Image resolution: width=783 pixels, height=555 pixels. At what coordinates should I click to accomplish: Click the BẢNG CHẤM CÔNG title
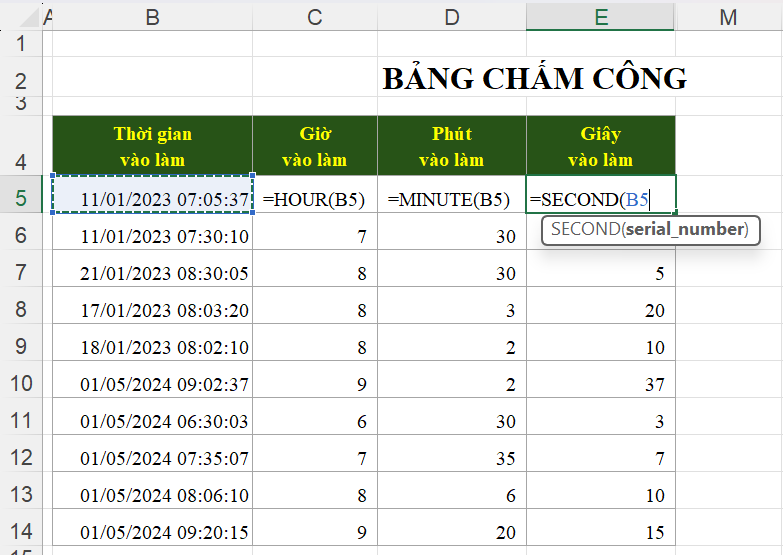point(534,79)
